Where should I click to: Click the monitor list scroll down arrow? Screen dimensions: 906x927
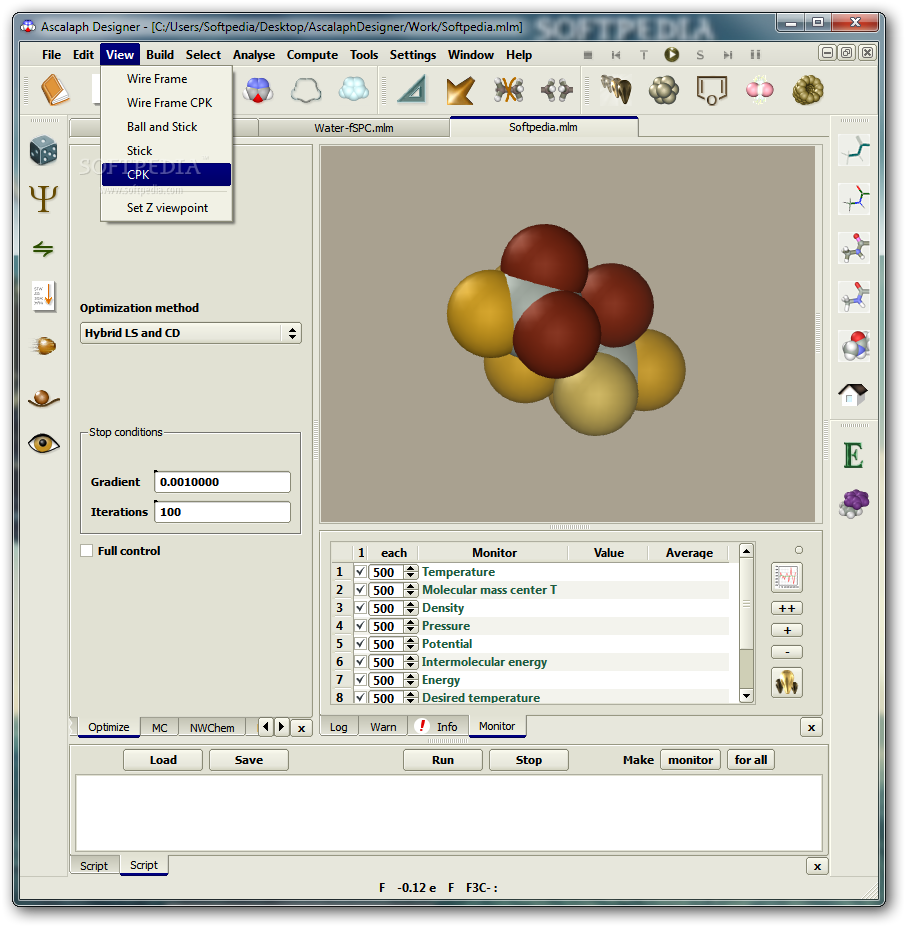point(746,696)
